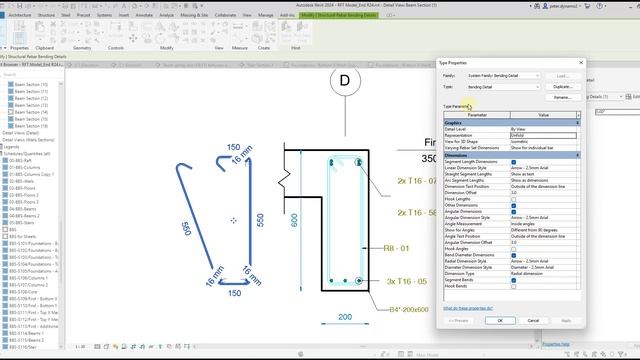This screenshot has width=640, height=360.
Task: Open the Type dropdown showing Bending Detail
Action: pos(503,87)
